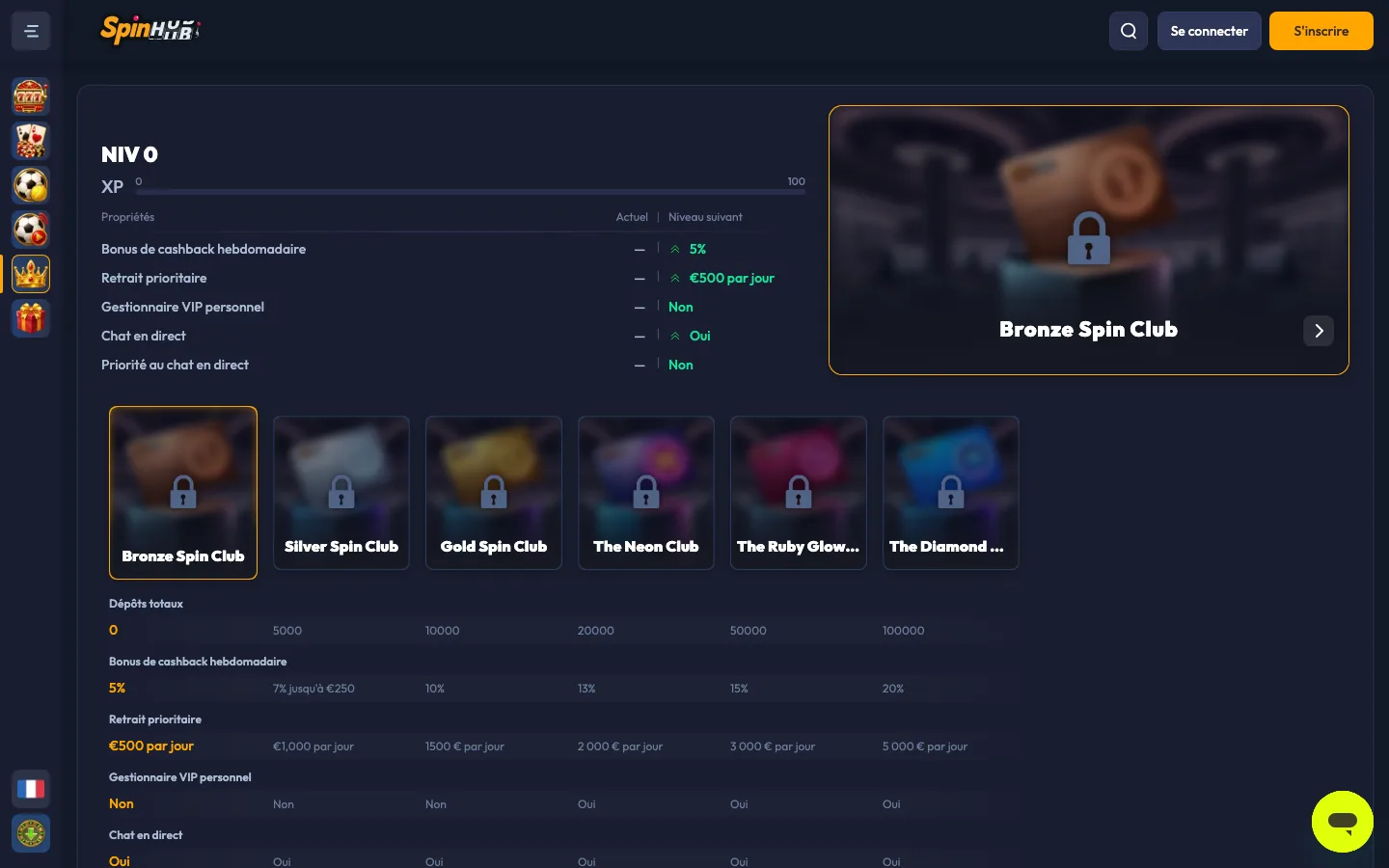Click the green €500 par jour value

point(731,278)
